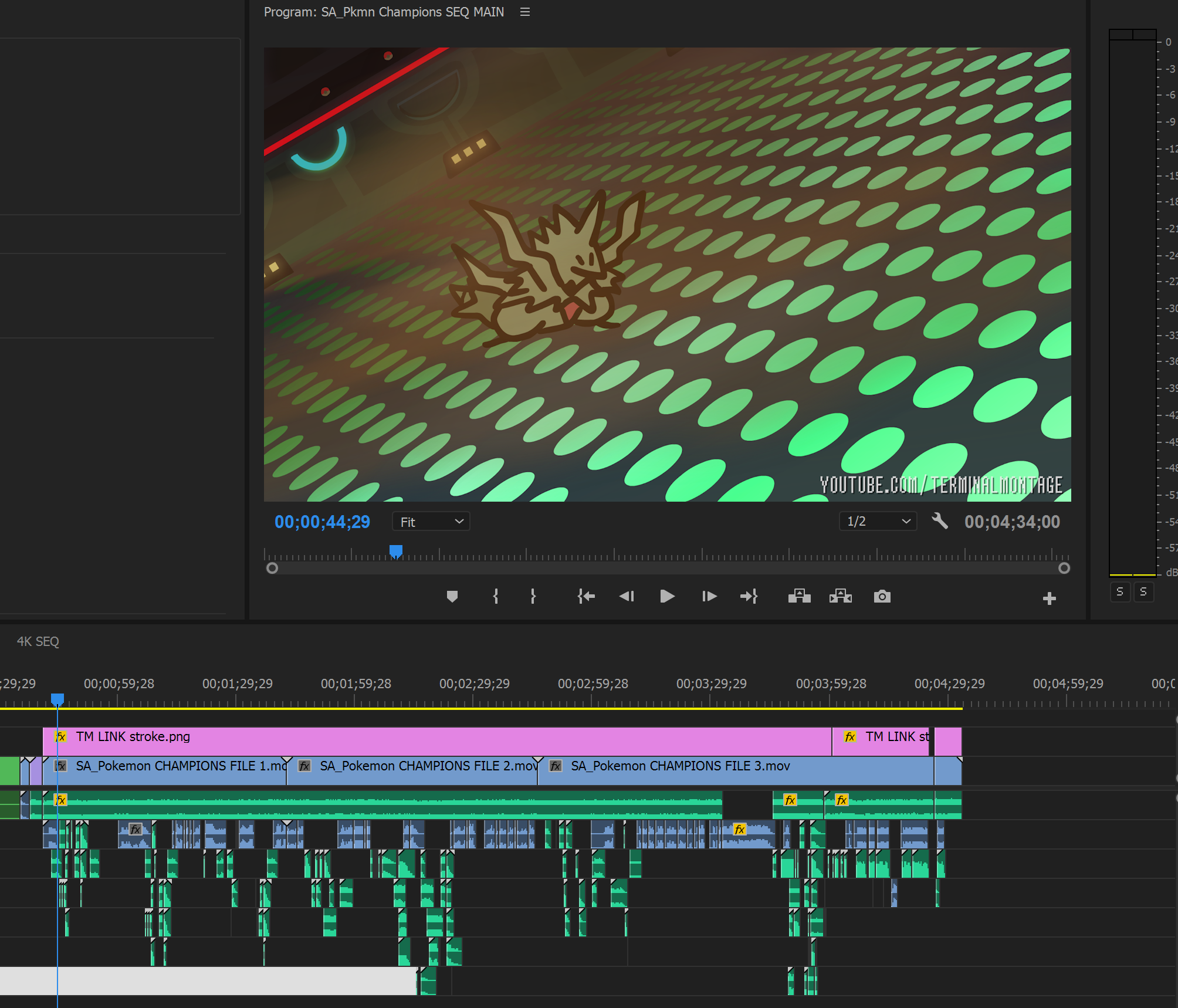Select the 4K SEQ timeline tab
Image resolution: width=1178 pixels, height=1008 pixels.
click(x=38, y=642)
